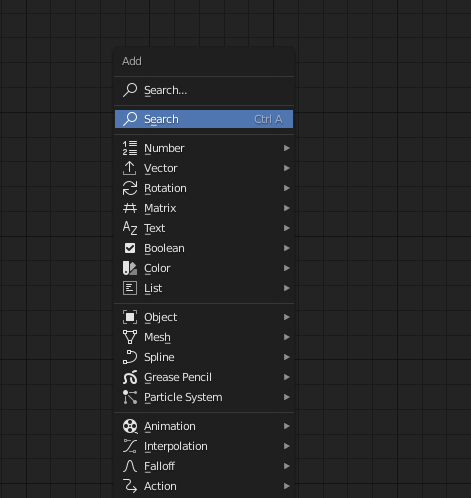
Task: Expand the Interpolation submenu arrow
Action: pos(286,446)
